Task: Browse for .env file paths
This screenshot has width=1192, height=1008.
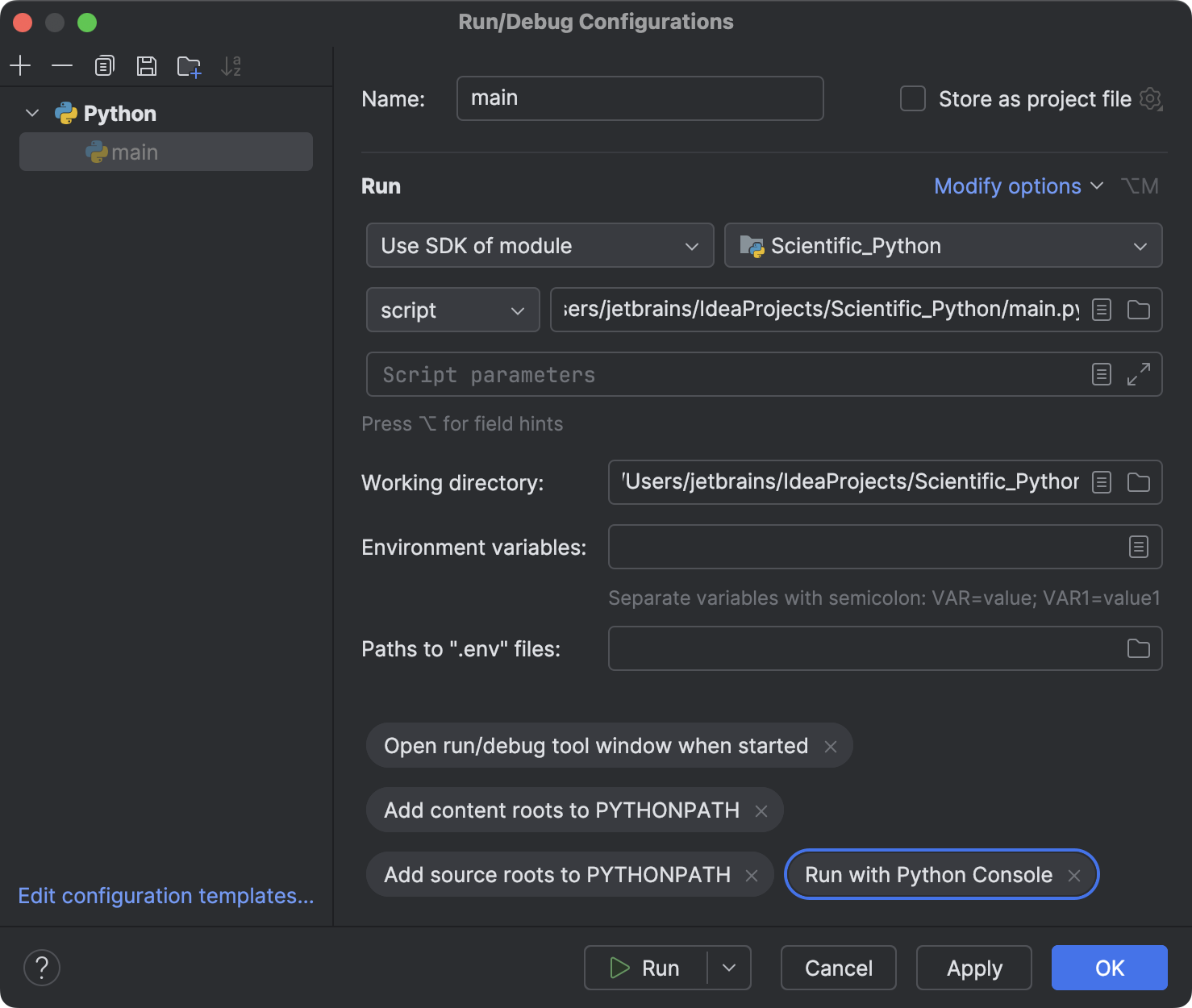Action: coord(1138,648)
